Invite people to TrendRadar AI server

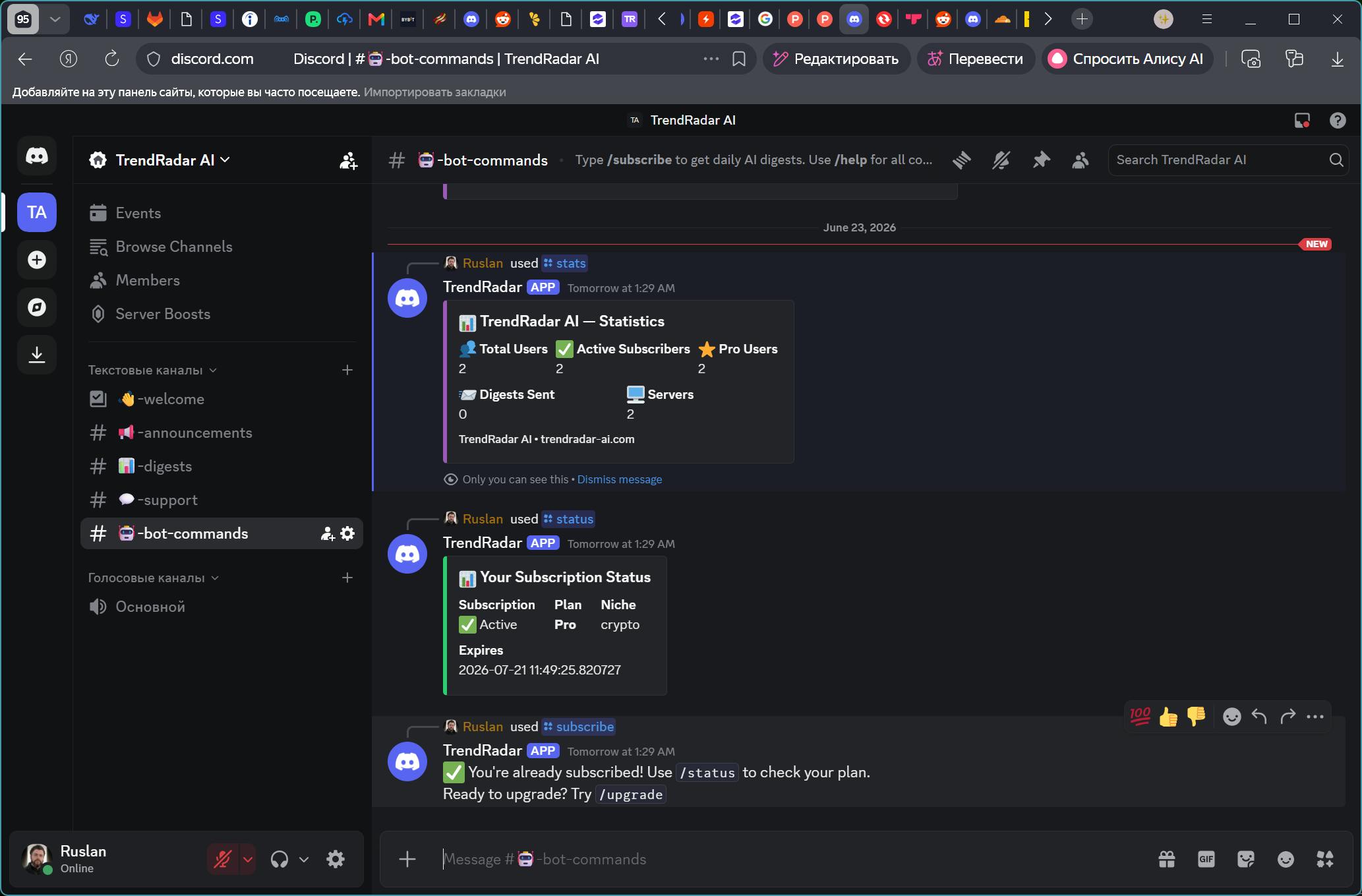pos(348,160)
